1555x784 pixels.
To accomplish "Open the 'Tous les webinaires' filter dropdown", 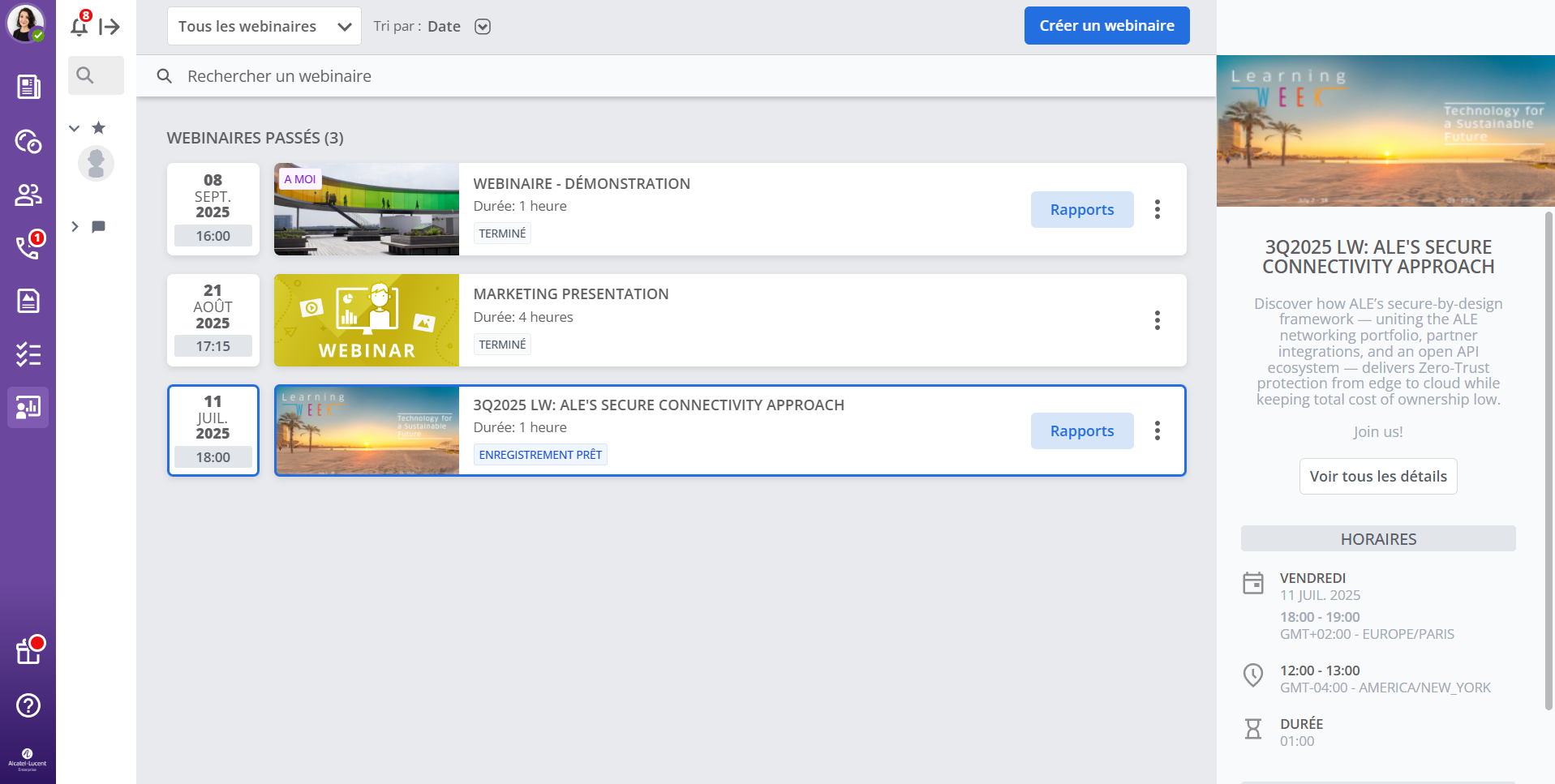I will tap(264, 26).
